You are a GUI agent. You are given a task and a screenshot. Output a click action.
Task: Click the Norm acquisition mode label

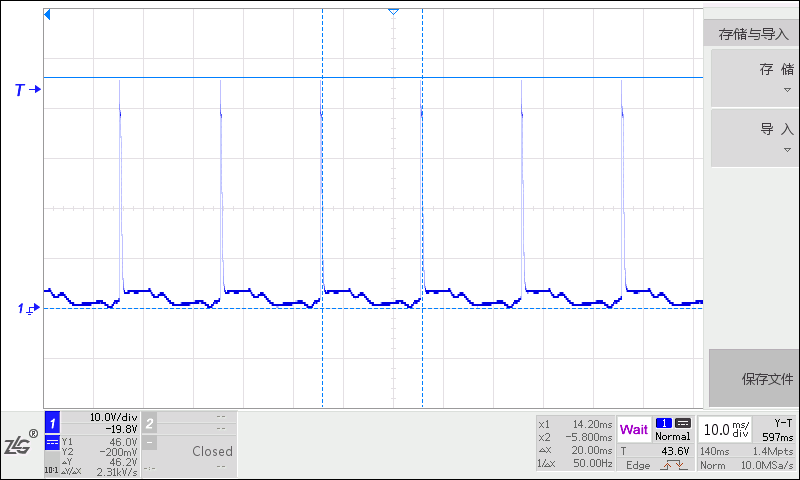(712, 465)
